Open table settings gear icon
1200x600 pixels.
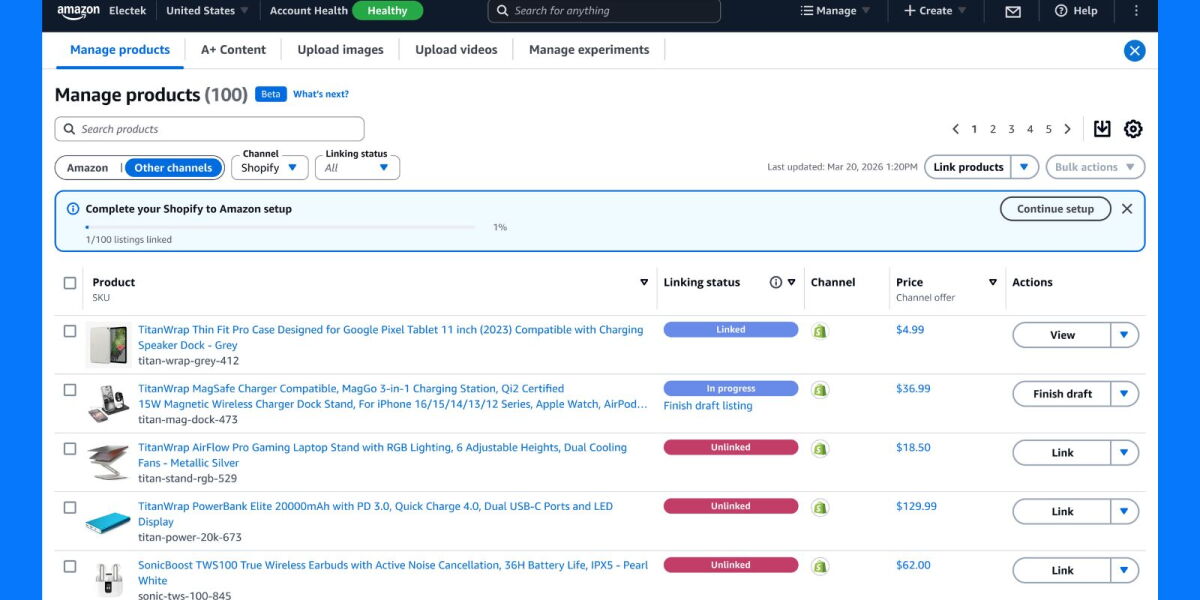(x=1133, y=129)
